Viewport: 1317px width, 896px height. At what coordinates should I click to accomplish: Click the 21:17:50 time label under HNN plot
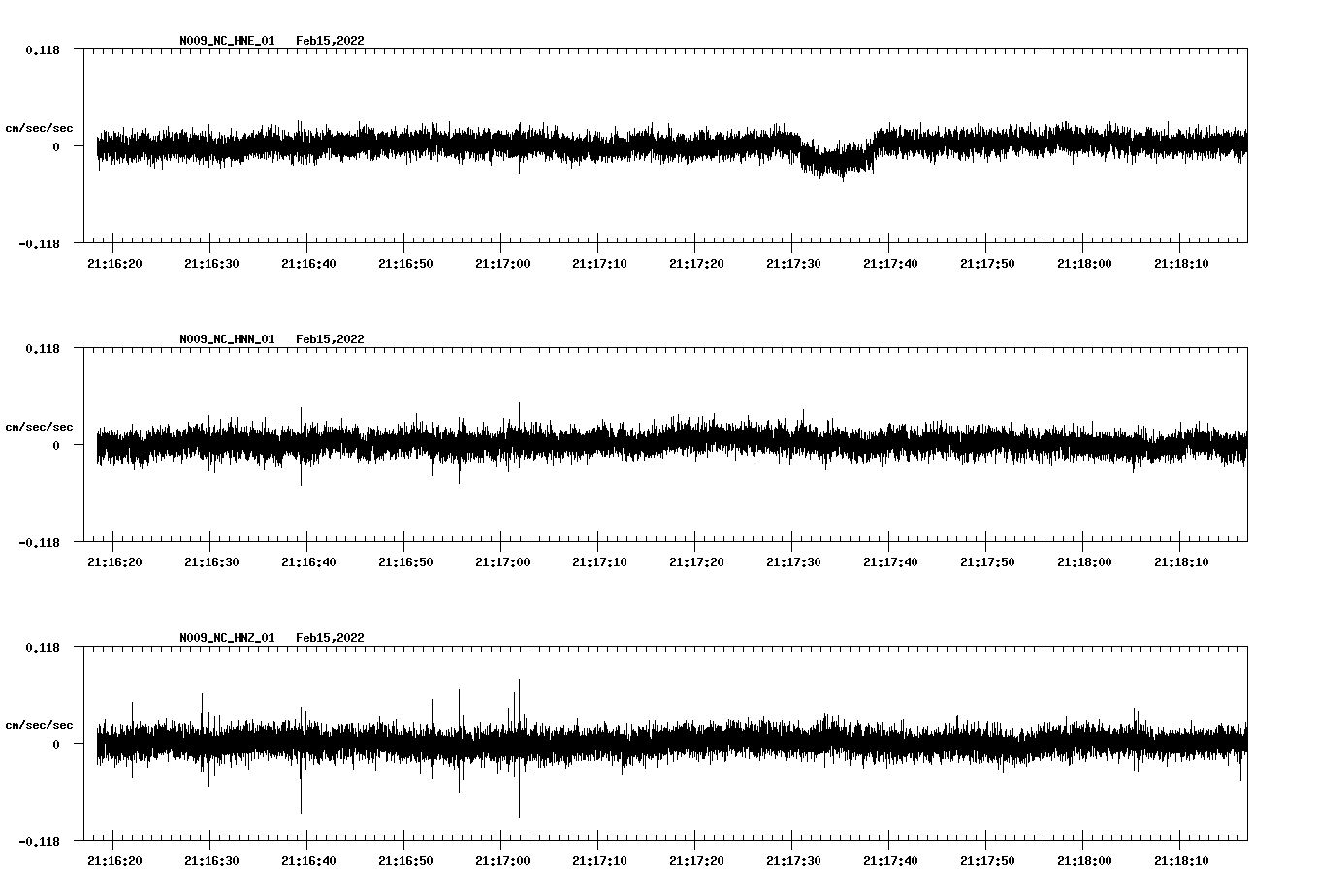tap(987, 562)
